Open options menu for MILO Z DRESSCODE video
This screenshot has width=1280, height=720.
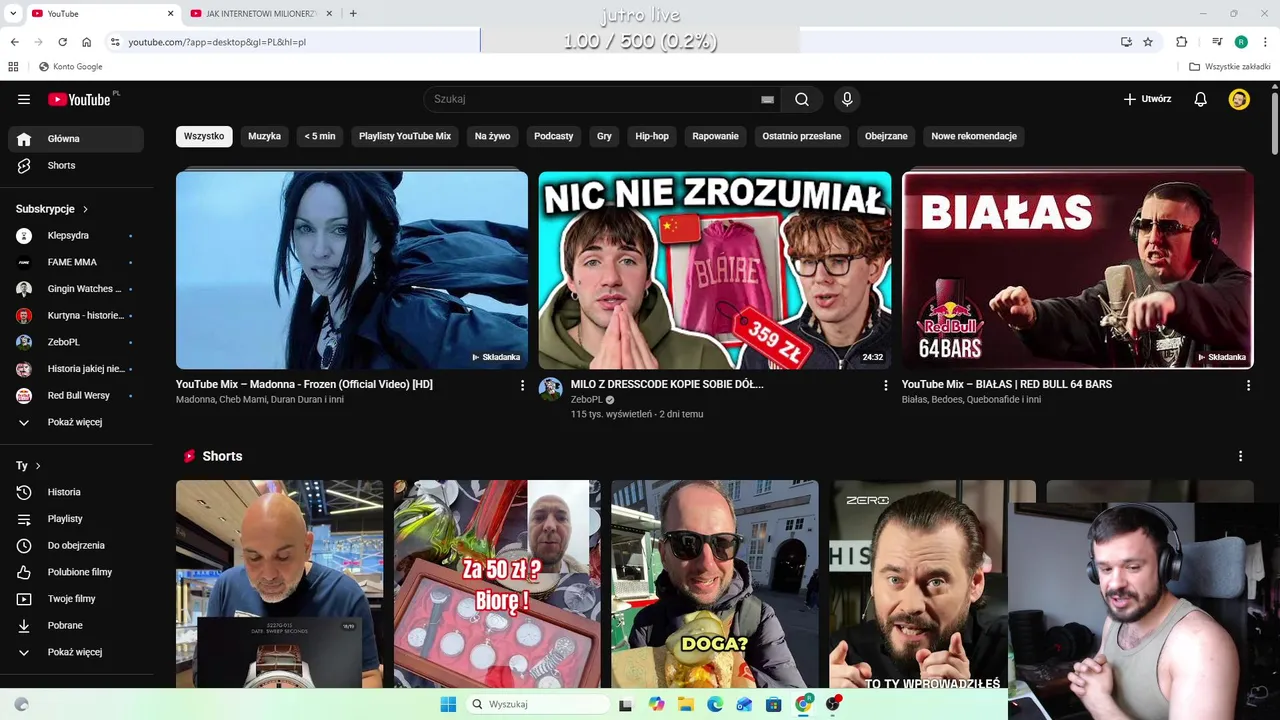click(885, 385)
